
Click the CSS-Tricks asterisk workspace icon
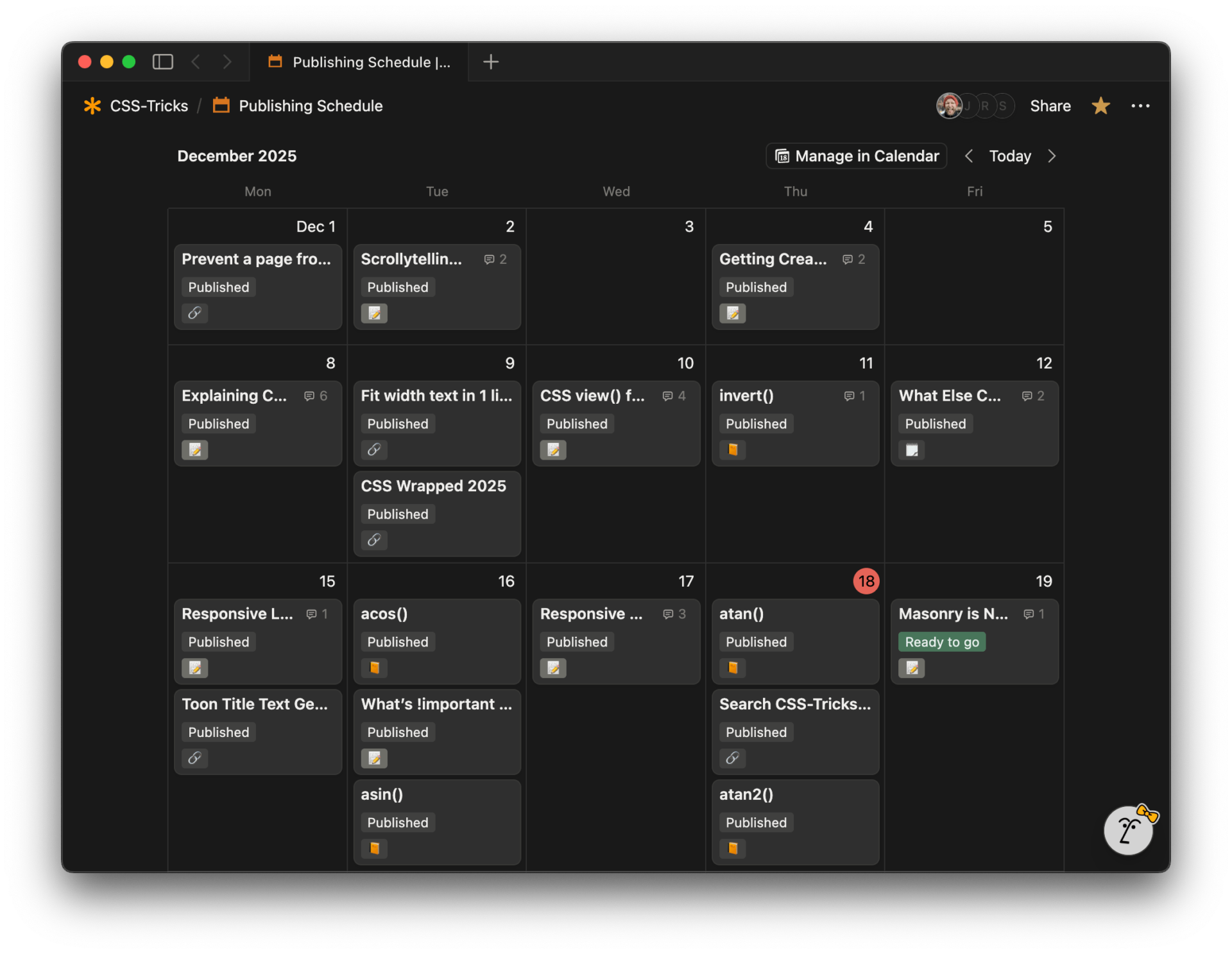(x=92, y=106)
